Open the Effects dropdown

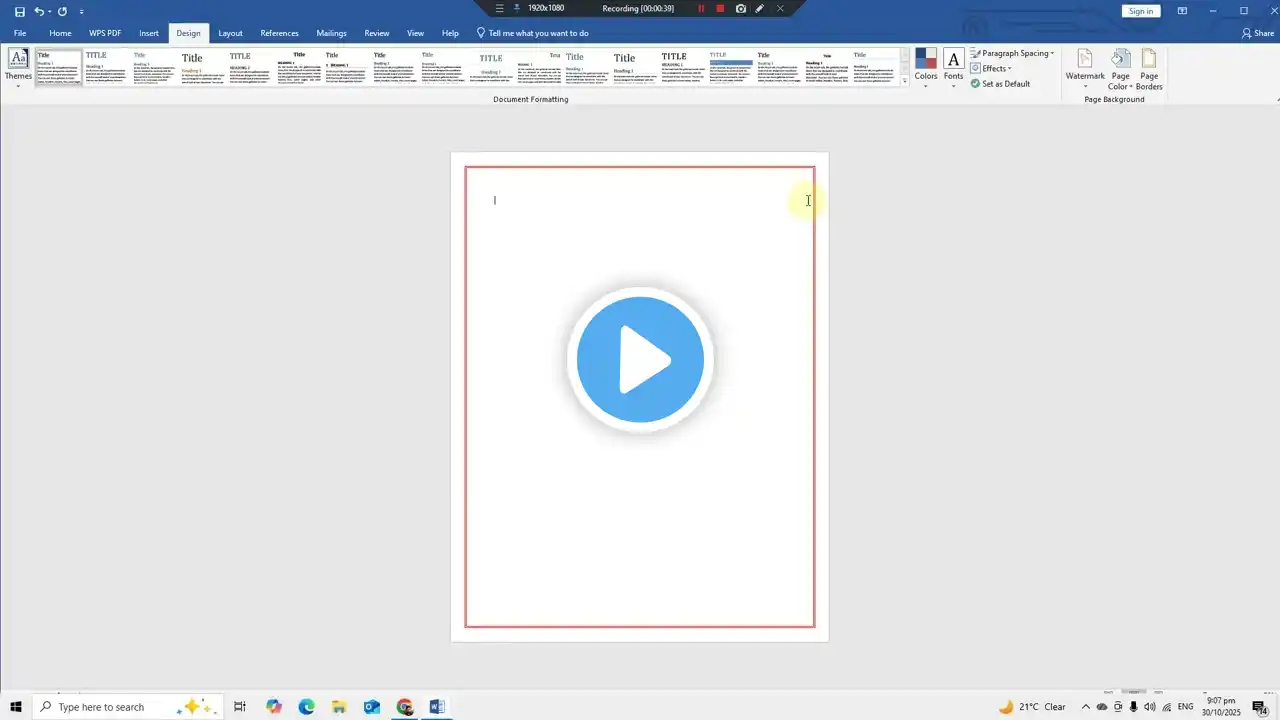(x=991, y=68)
